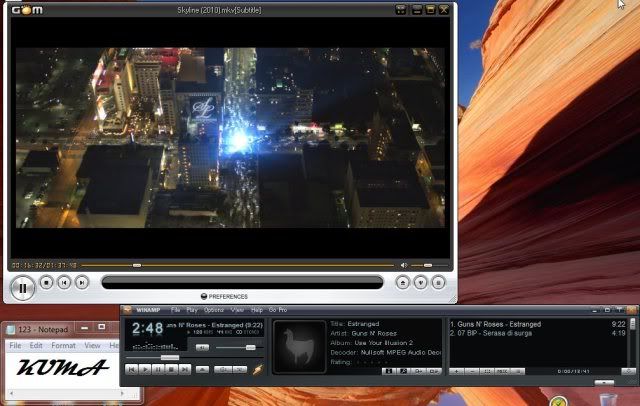Click Winamp file info button
The image size is (640, 406).
click(x=389, y=371)
